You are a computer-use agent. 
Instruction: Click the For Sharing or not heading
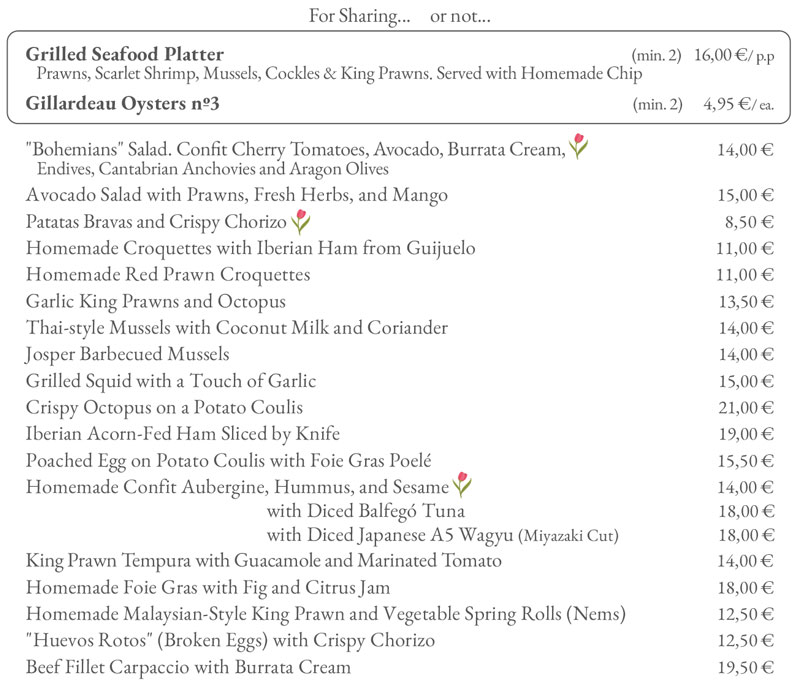[x=399, y=16]
